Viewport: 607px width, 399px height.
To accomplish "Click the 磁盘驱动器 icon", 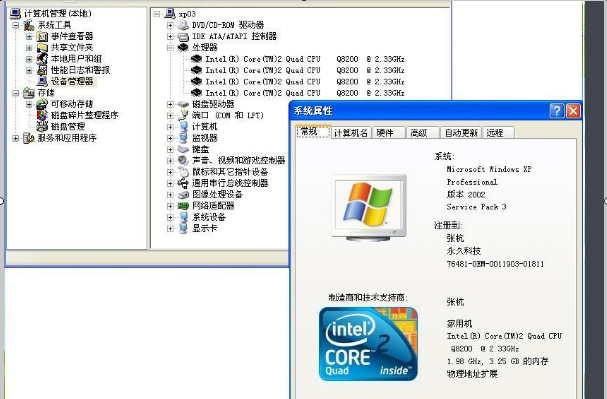I will click(183, 104).
